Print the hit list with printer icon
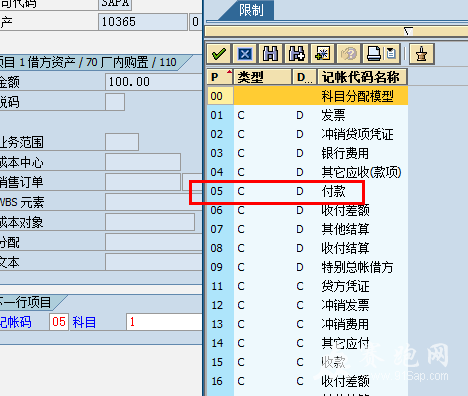Screen dimensions: 468x396 (374, 54)
